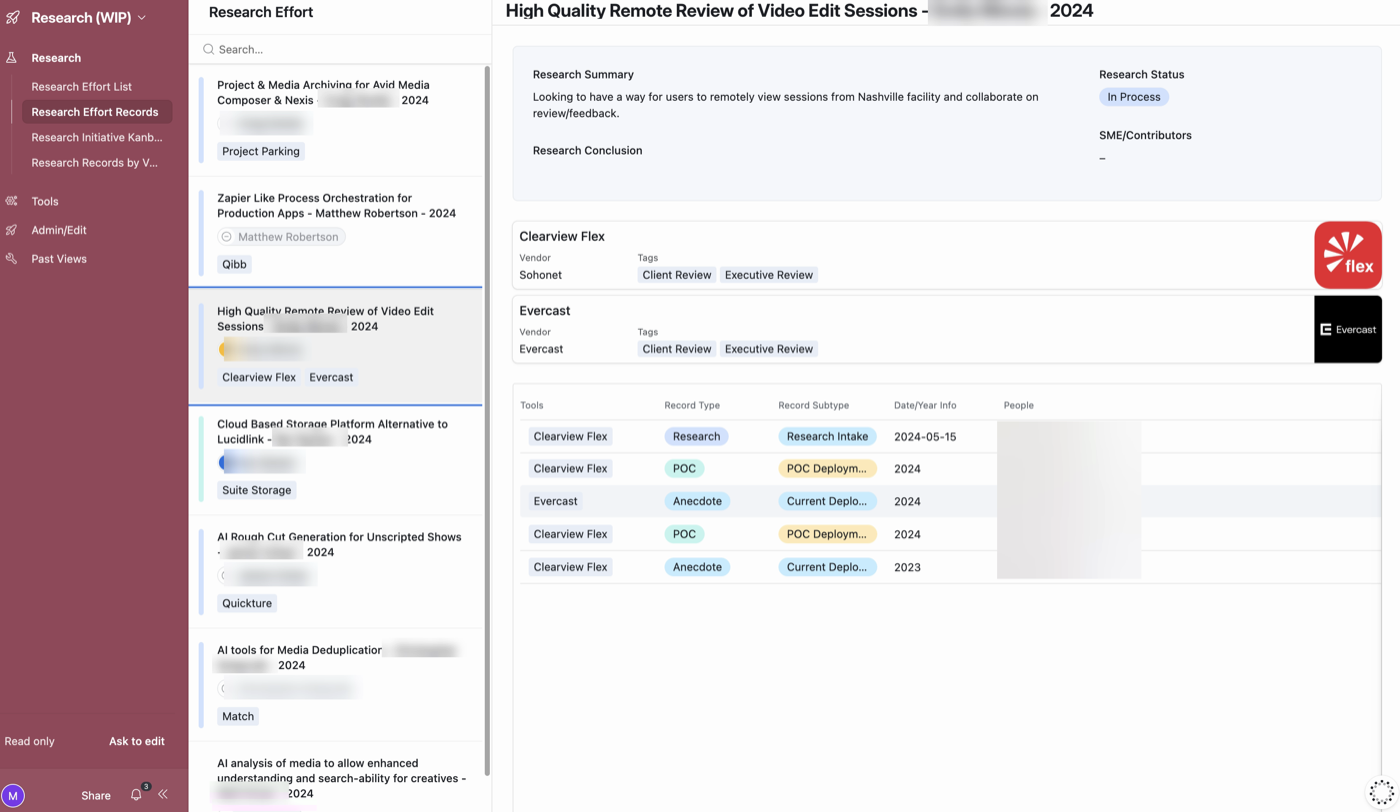Click the Project Parking tag
The image size is (1400, 812).
click(x=261, y=151)
